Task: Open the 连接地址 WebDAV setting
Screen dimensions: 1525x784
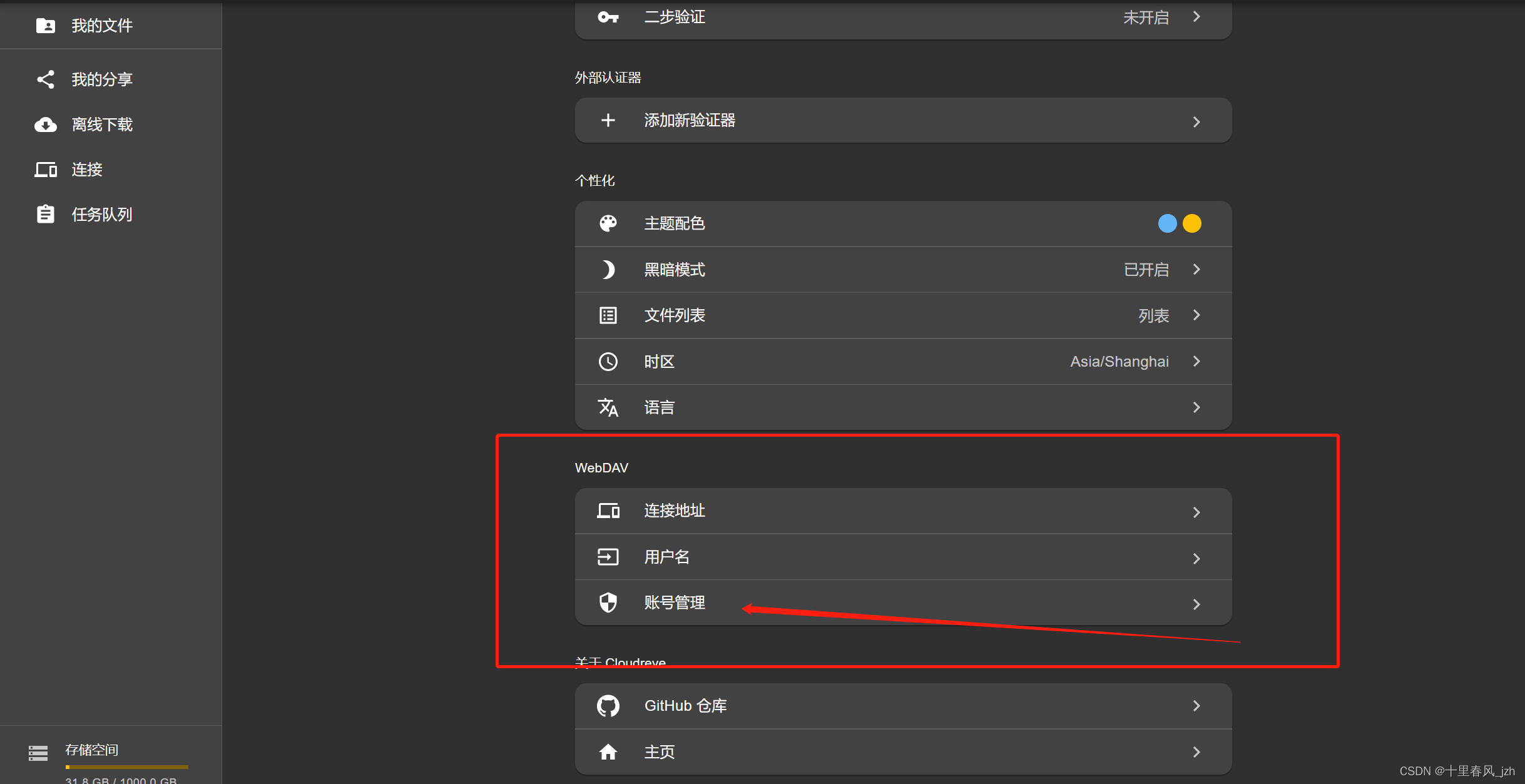Action: tap(903, 511)
